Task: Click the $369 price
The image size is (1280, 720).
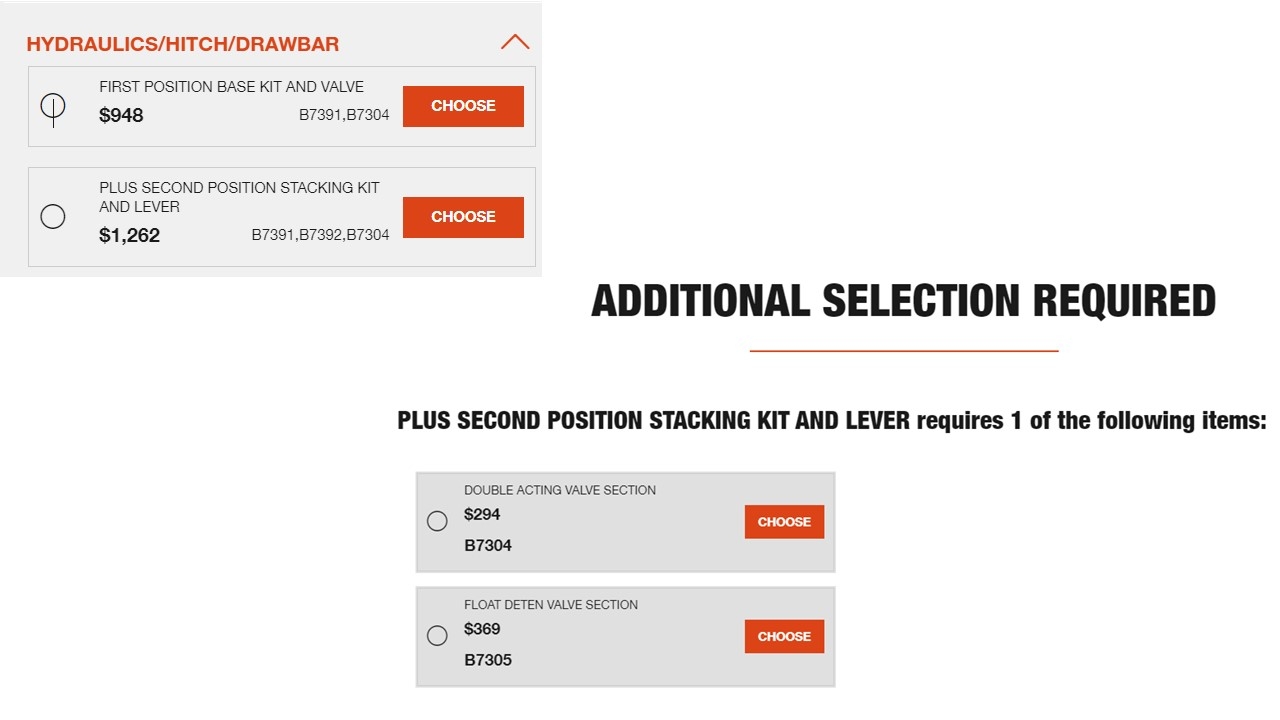Action: coord(482,630)
